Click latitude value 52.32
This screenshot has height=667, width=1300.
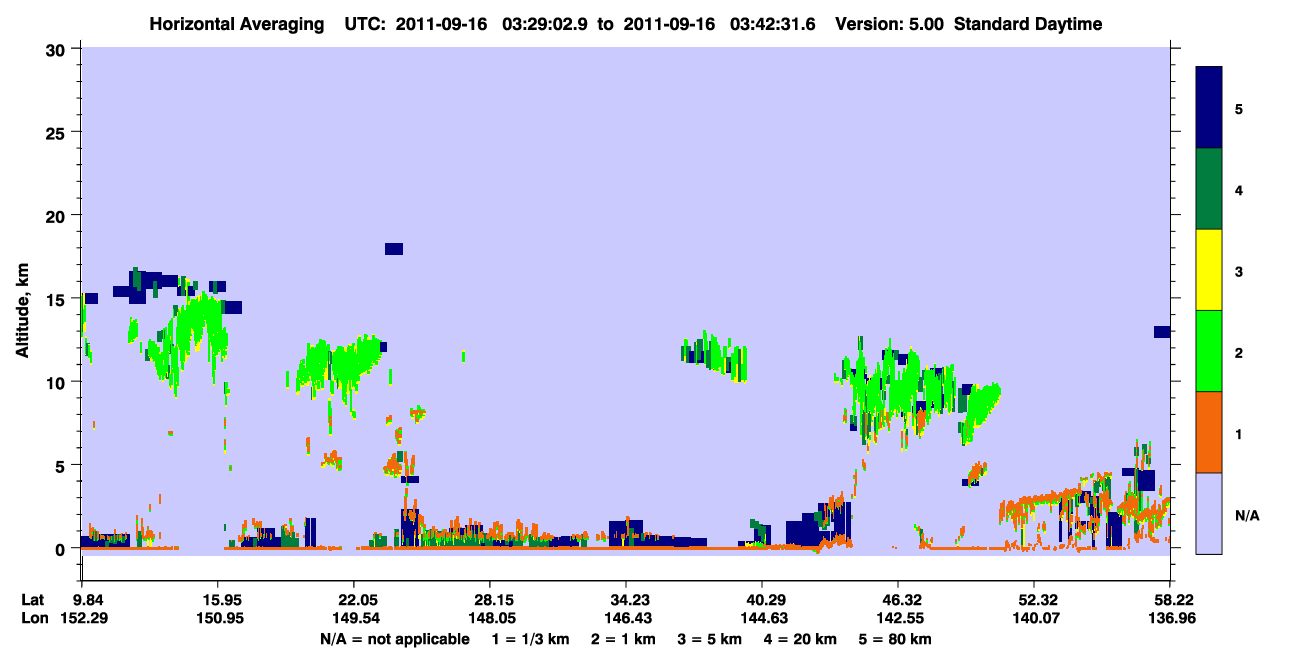pos(1034,600)
